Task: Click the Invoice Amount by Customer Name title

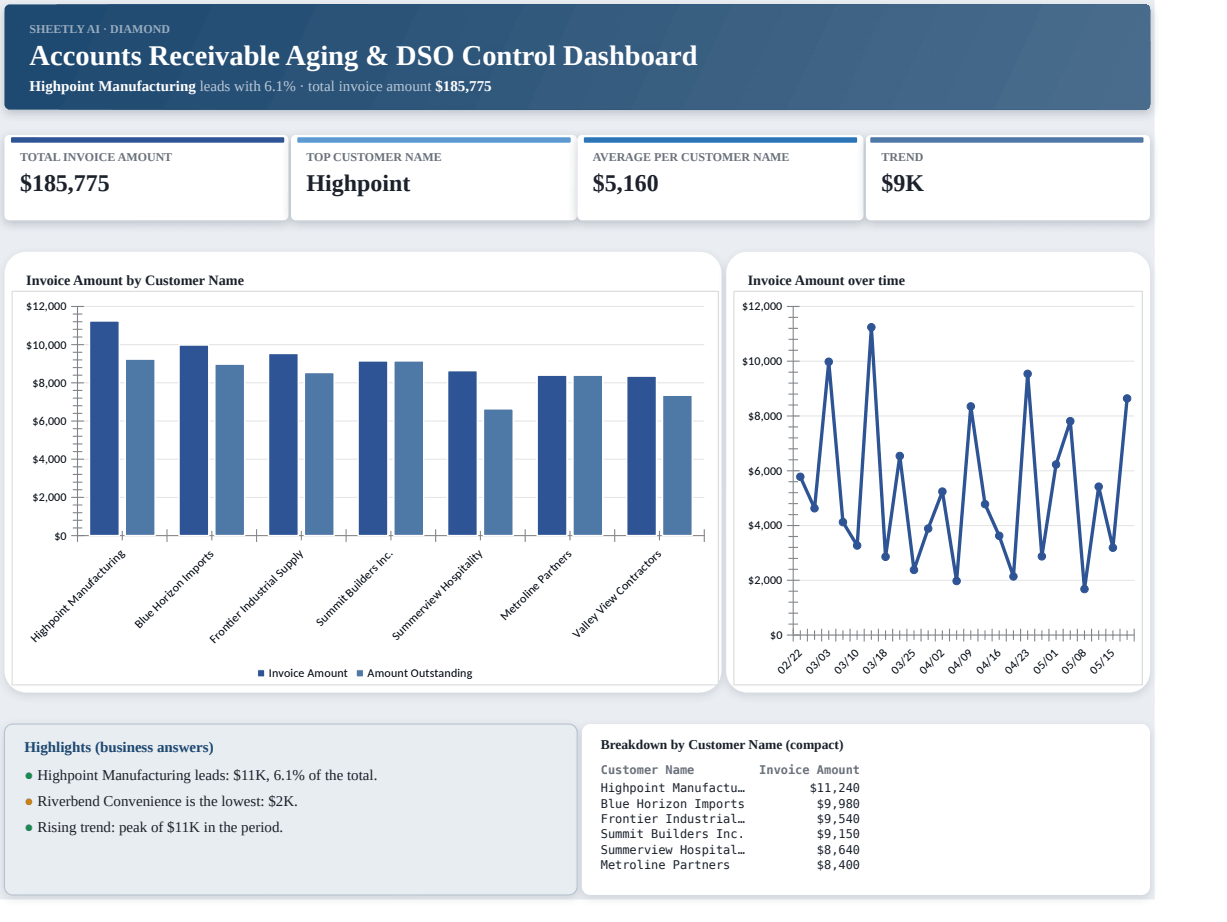Action: tap(135, 281)
